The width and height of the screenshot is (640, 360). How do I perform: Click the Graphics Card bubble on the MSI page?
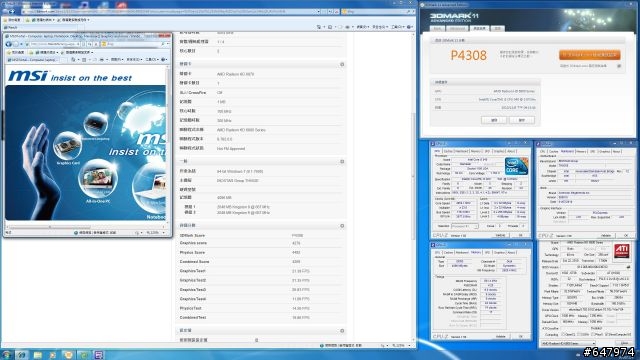(x=67, y=147)
